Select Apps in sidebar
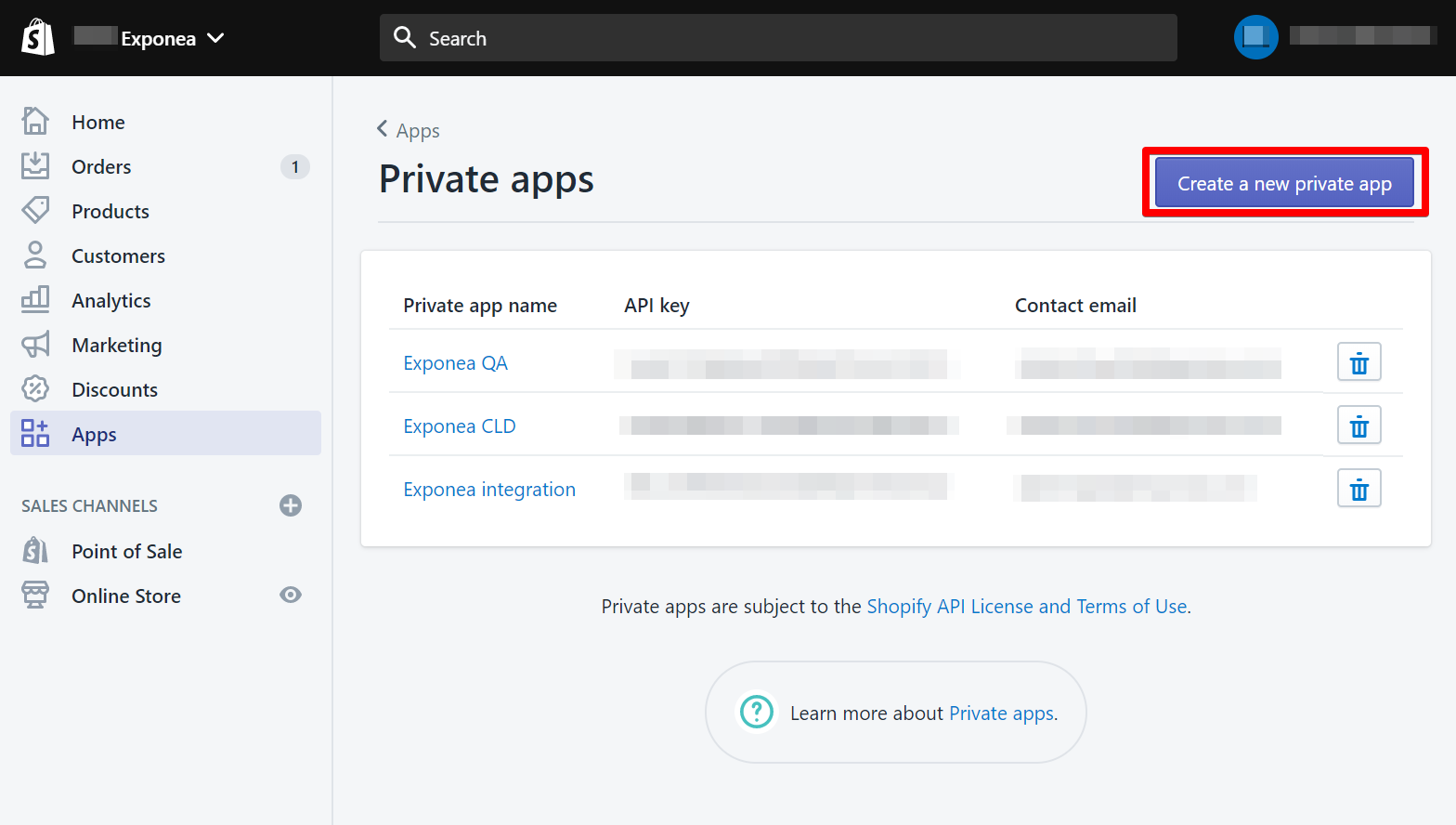The image size is (1456, 825). (x=165, y=434)
